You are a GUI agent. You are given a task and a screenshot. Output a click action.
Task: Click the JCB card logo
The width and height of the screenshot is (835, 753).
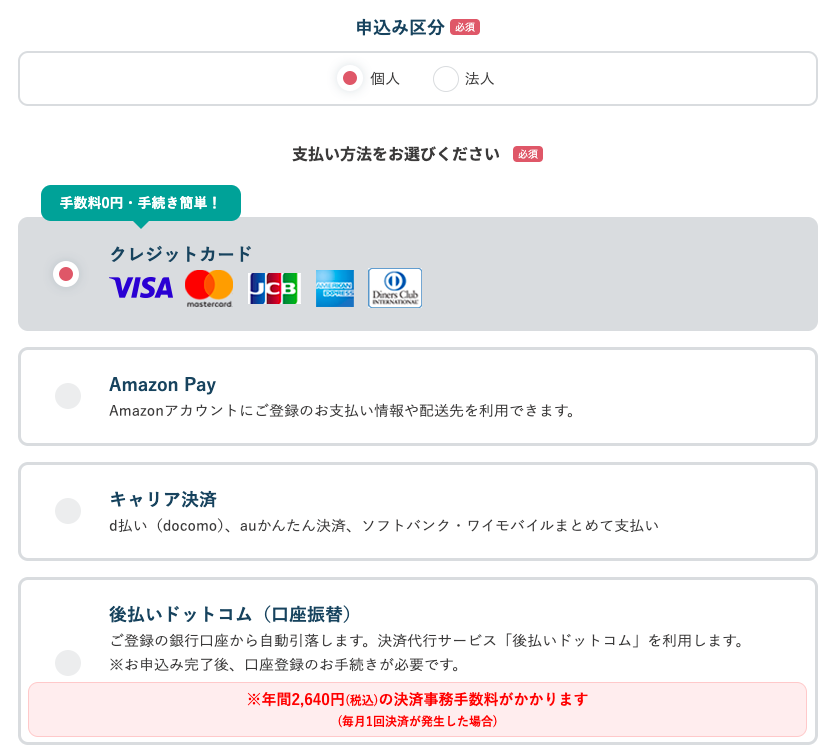pyautogui.click(x=274, y=288)
